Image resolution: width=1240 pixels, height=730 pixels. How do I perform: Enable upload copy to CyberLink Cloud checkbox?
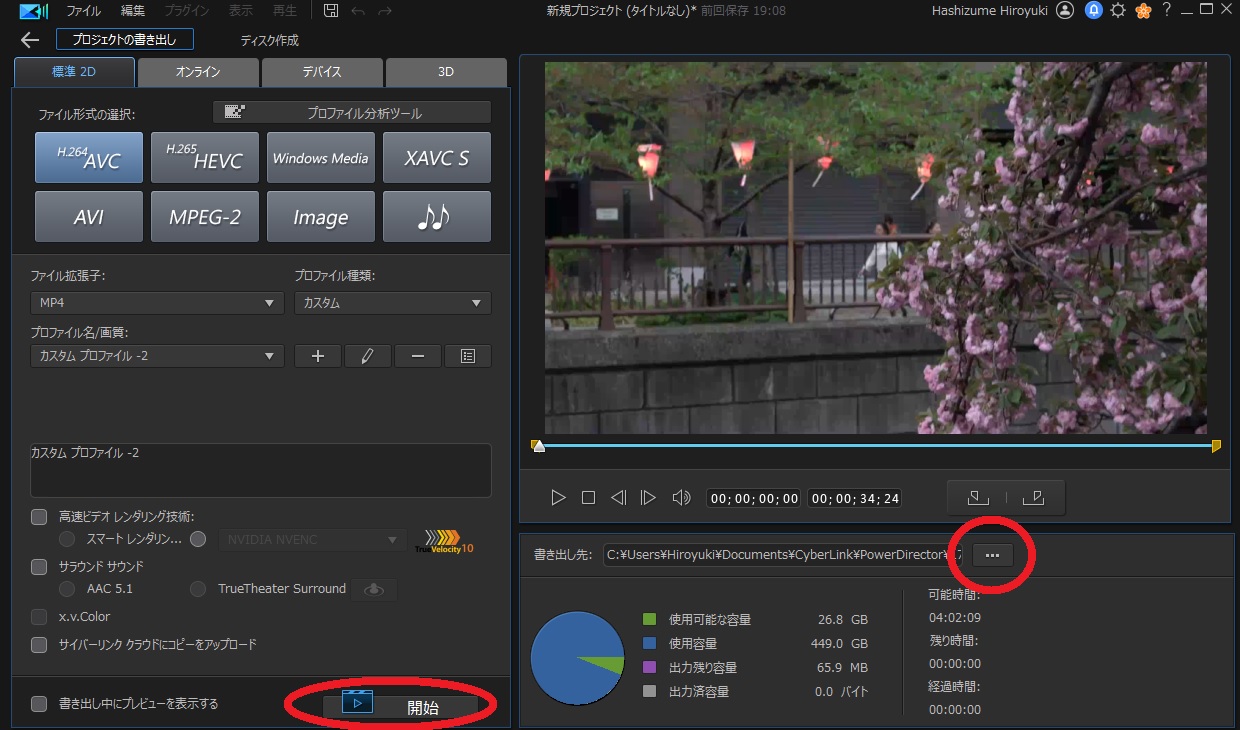[x=39, y=645]
